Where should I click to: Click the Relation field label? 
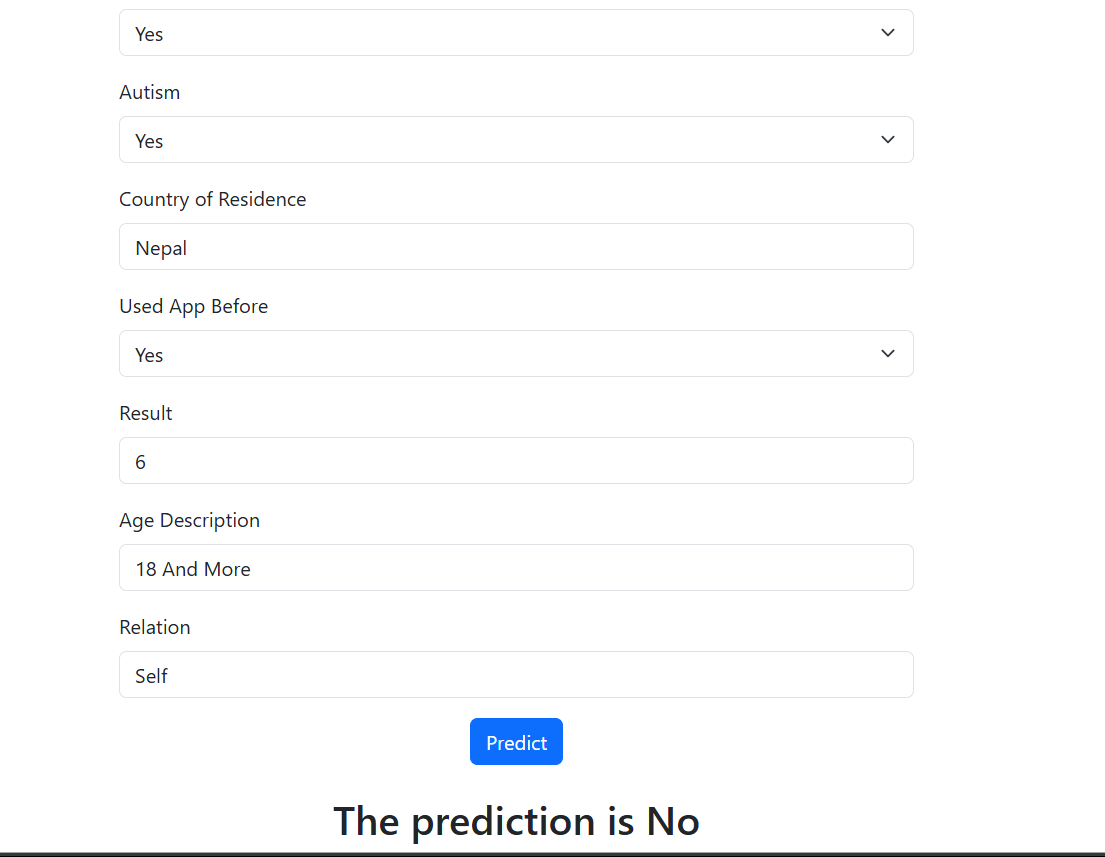(154, 627)
